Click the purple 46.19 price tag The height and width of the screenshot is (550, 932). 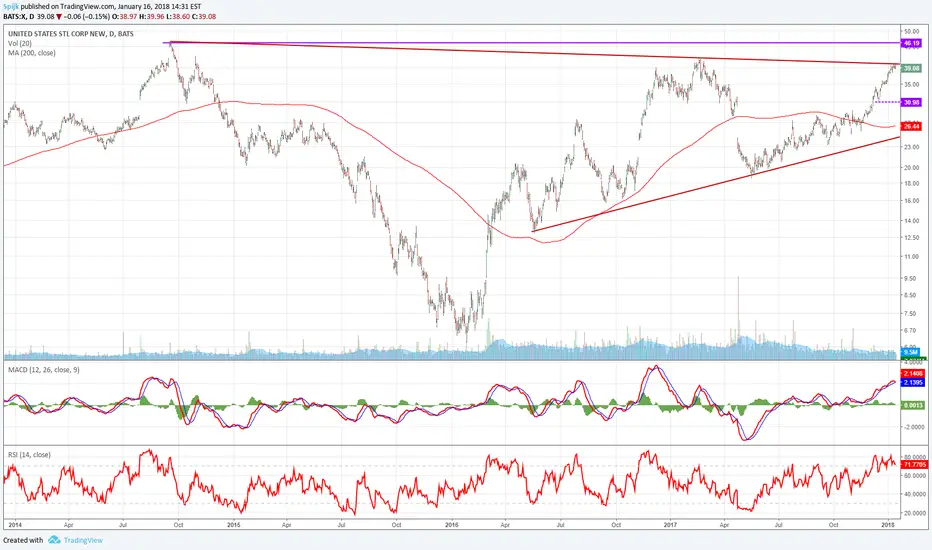coord(911,43)
